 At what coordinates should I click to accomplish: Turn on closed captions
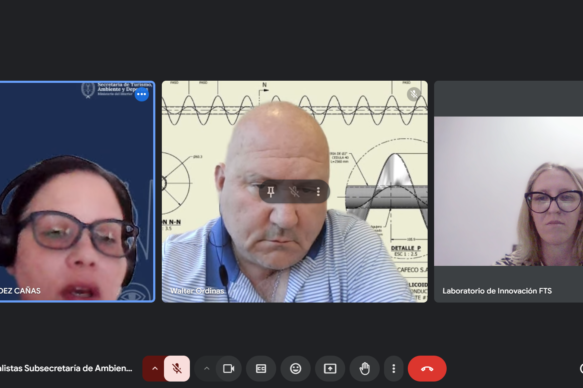[x=261, y=368]
